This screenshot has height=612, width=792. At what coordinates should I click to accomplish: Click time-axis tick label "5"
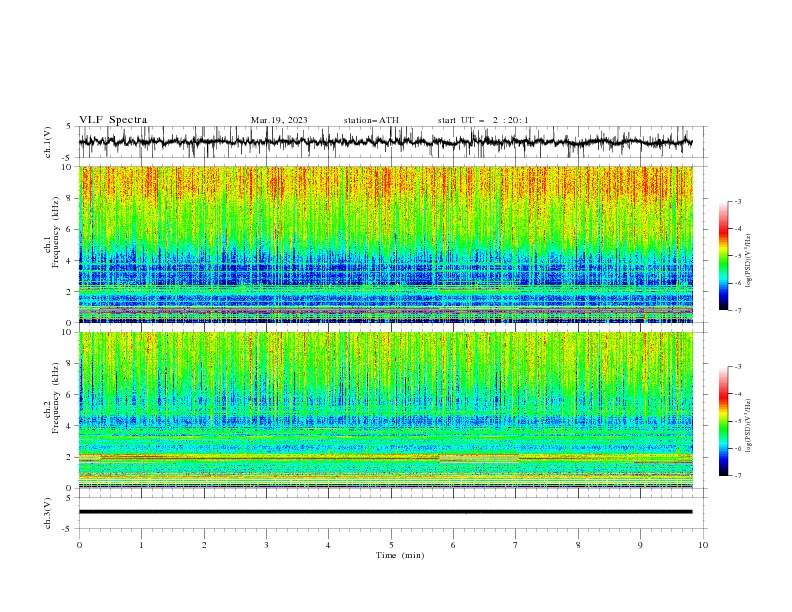coord(391,545)
